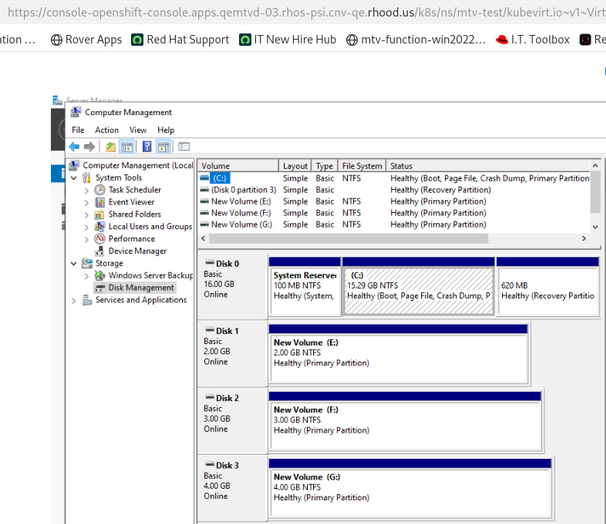The image size is (606, 524).
Task: Click the File System column header
Action: (x=361, y=166)
